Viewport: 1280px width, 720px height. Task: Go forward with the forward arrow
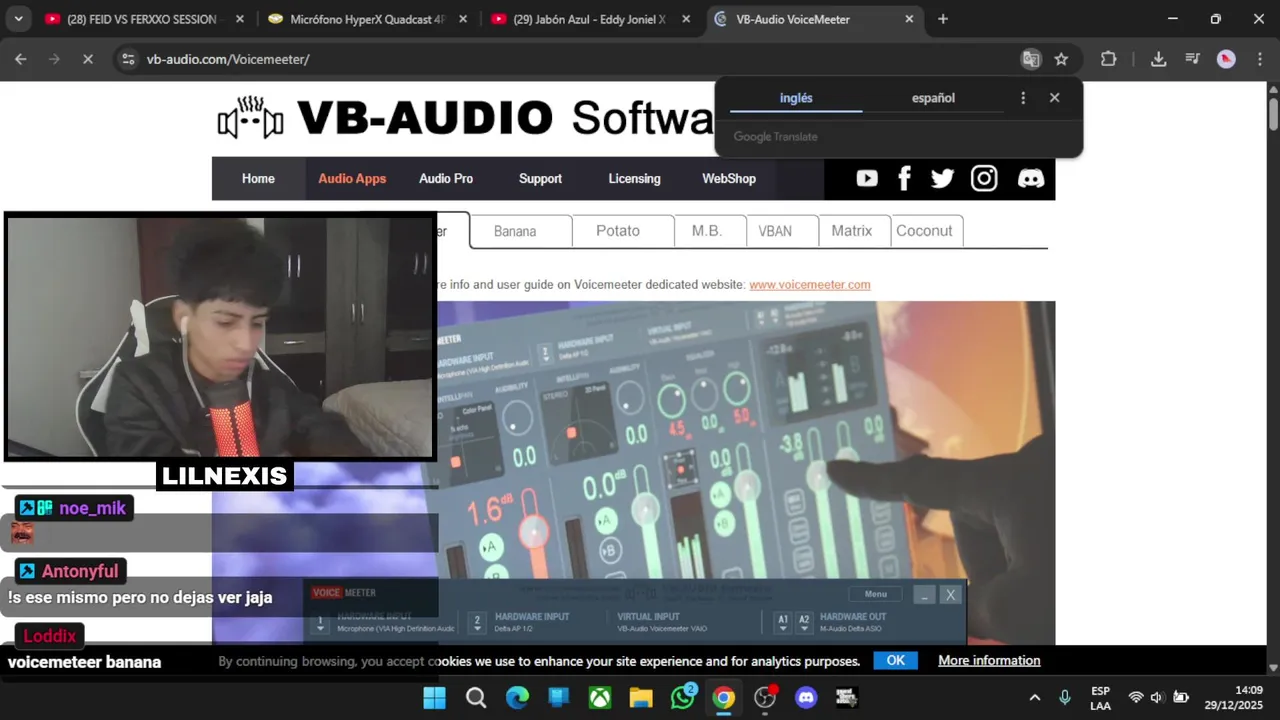pyautogui.click(x=54, y=59)
